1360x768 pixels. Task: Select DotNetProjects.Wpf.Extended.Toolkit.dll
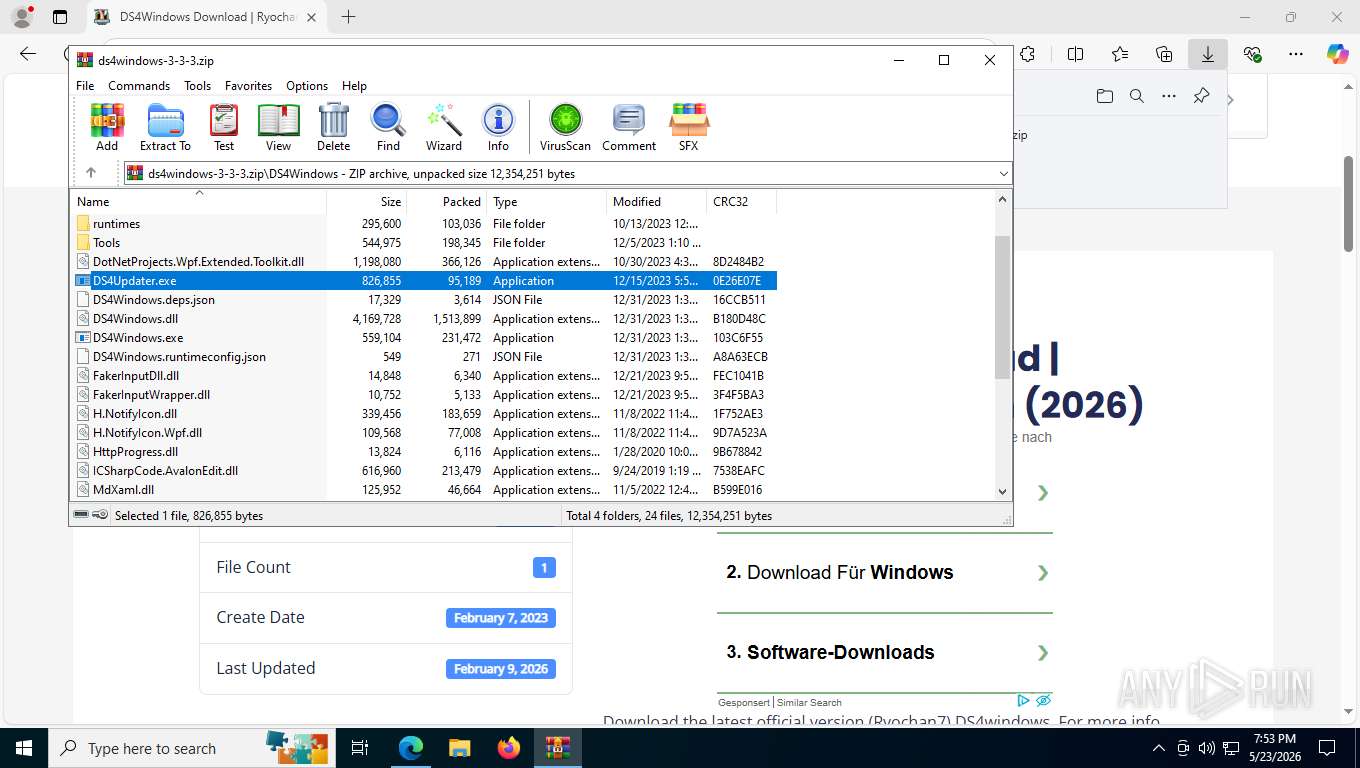(x=424, y=262)
